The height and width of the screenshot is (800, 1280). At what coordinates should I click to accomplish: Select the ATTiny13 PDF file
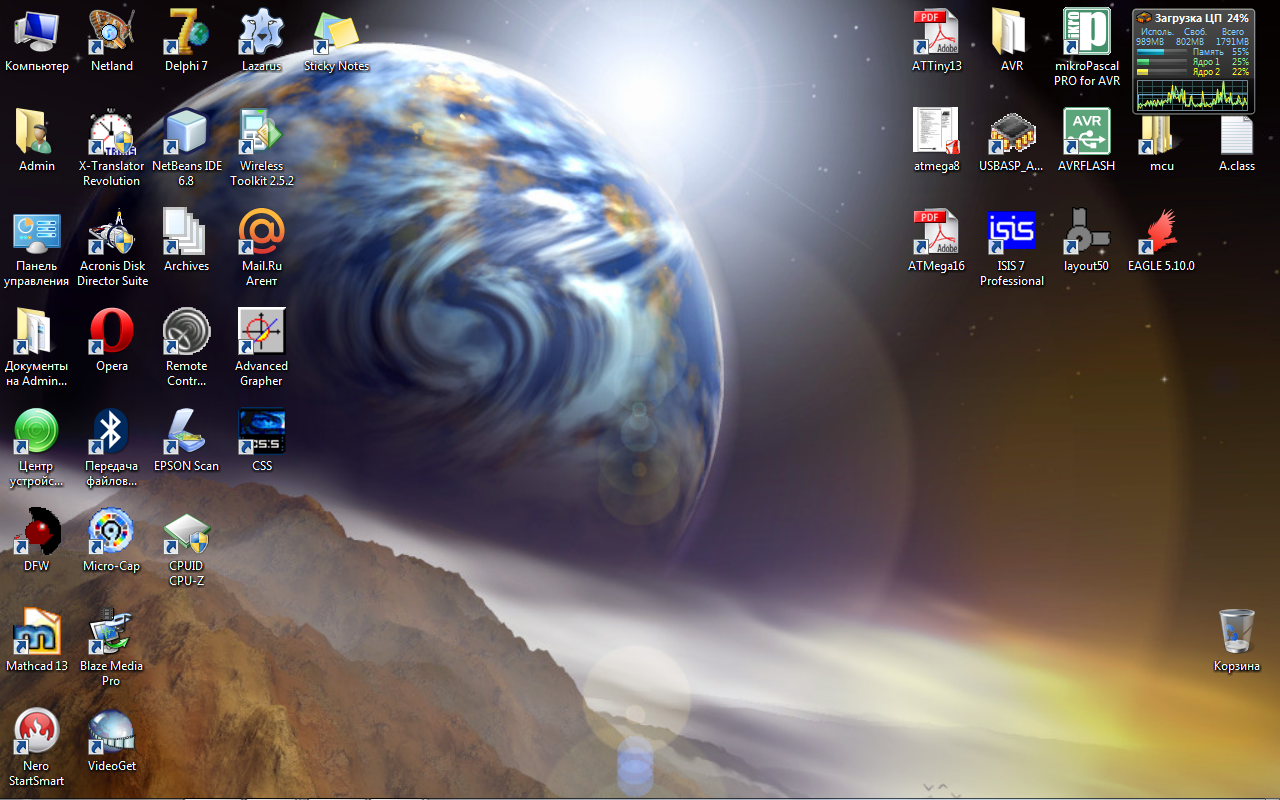pos(936,33)
